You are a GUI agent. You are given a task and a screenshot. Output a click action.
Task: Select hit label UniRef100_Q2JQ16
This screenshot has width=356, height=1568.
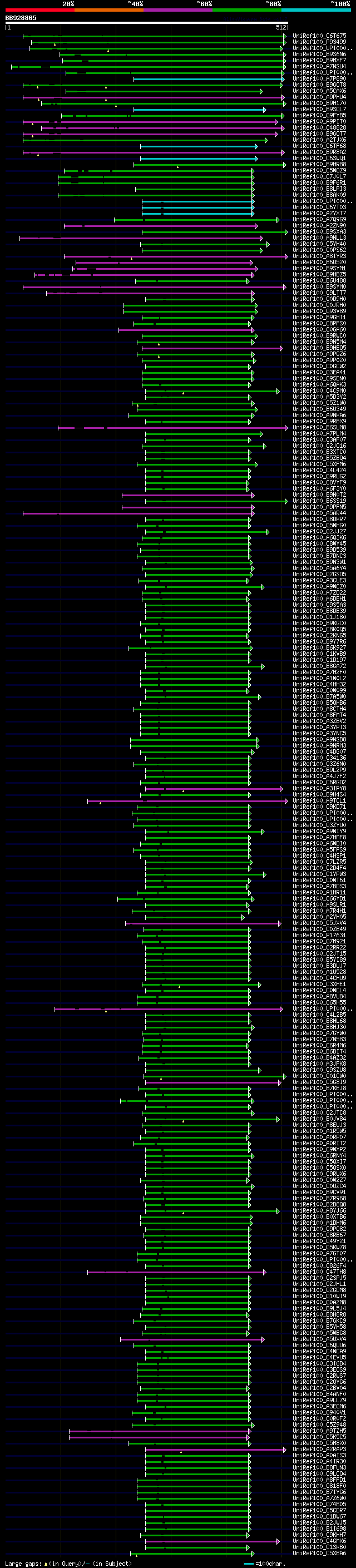pos(319,446)
